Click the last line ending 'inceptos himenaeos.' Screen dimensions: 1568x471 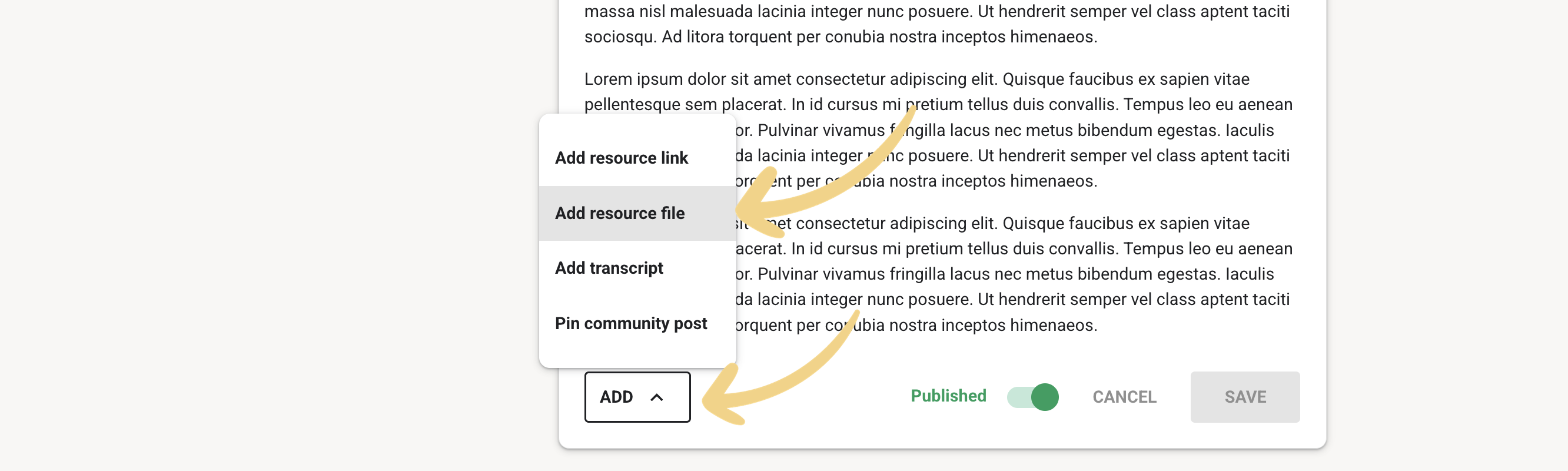coord(916,326)
